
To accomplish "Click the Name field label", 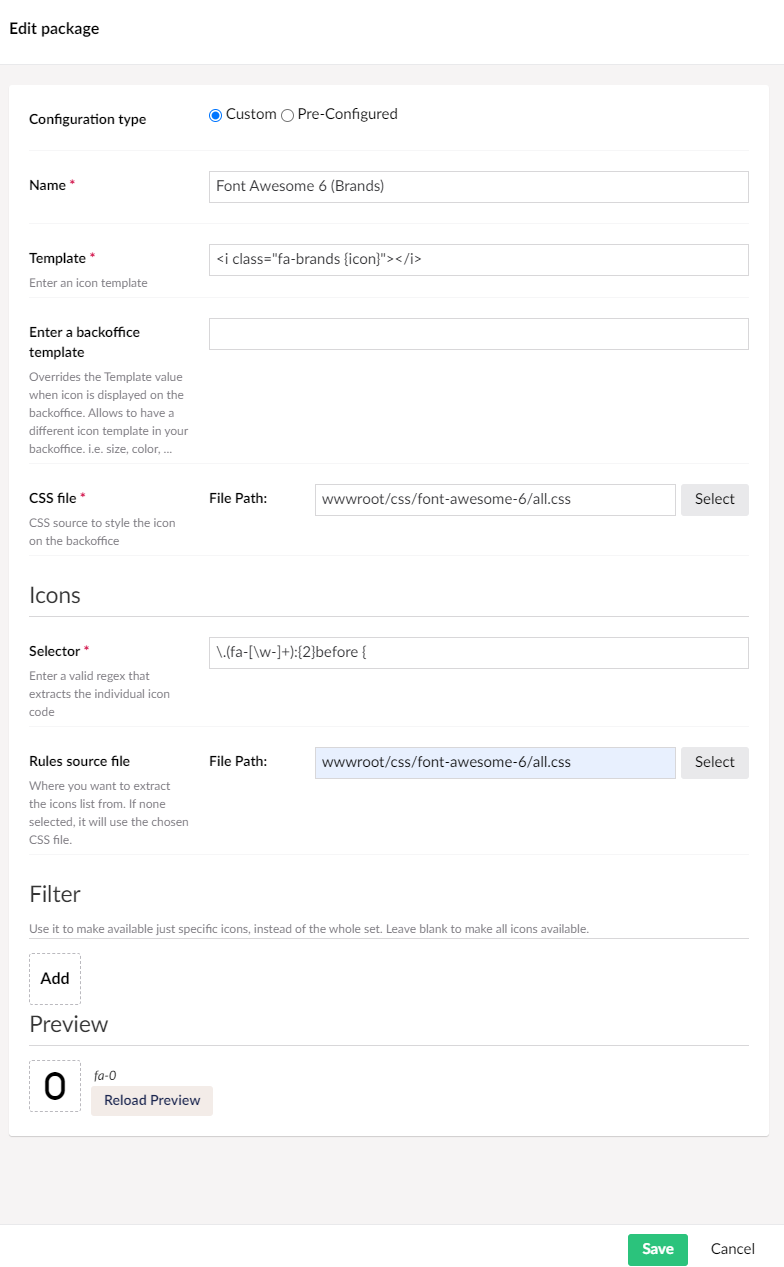I will [x=47, y=186].
